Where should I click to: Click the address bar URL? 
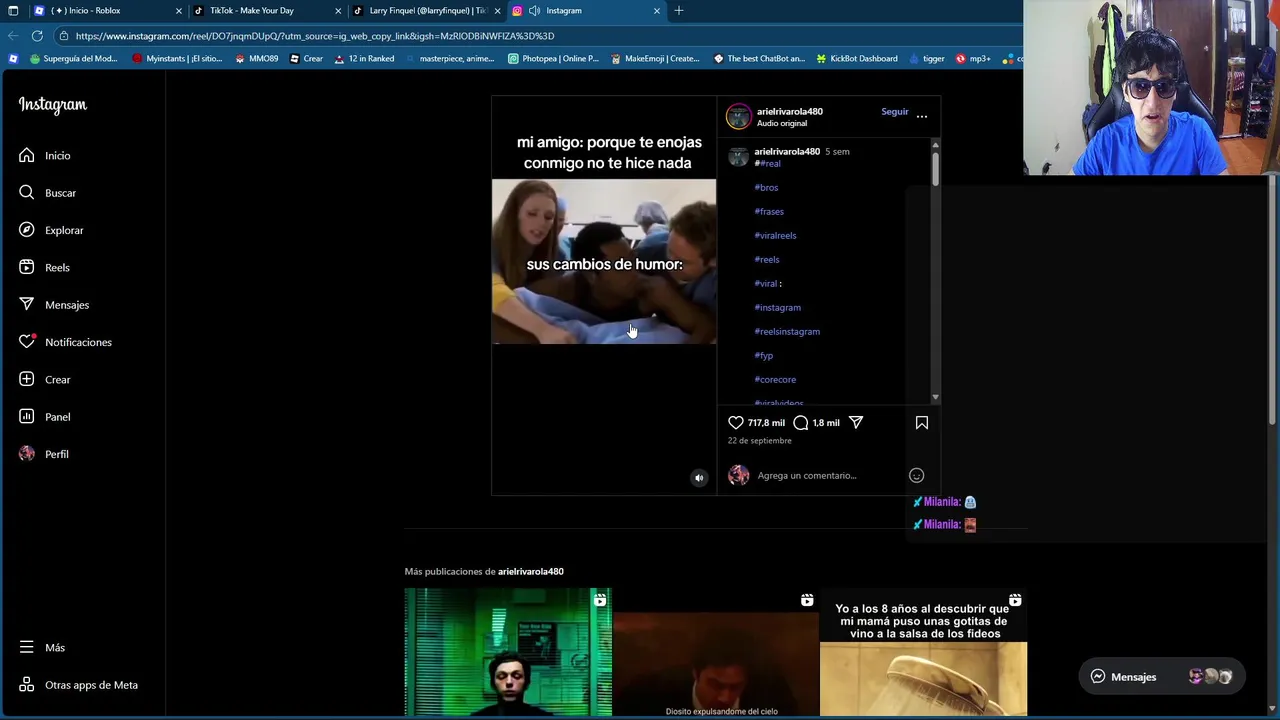[315, 36]
